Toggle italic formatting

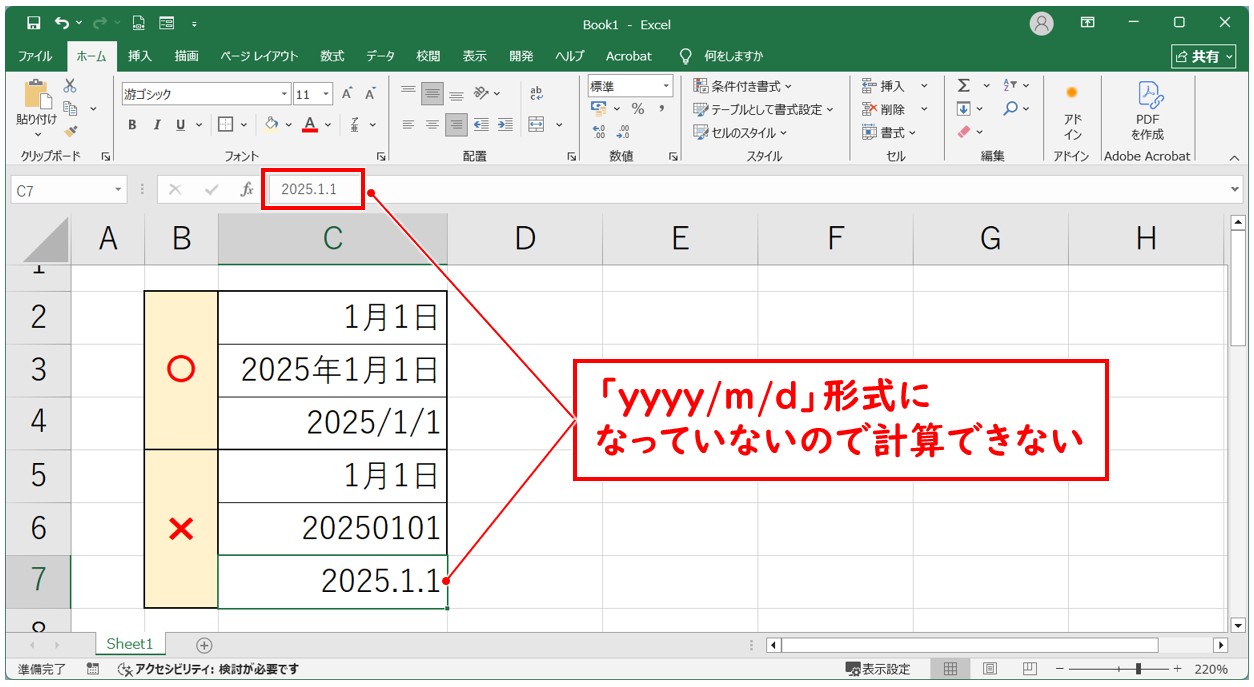[157, 123]
